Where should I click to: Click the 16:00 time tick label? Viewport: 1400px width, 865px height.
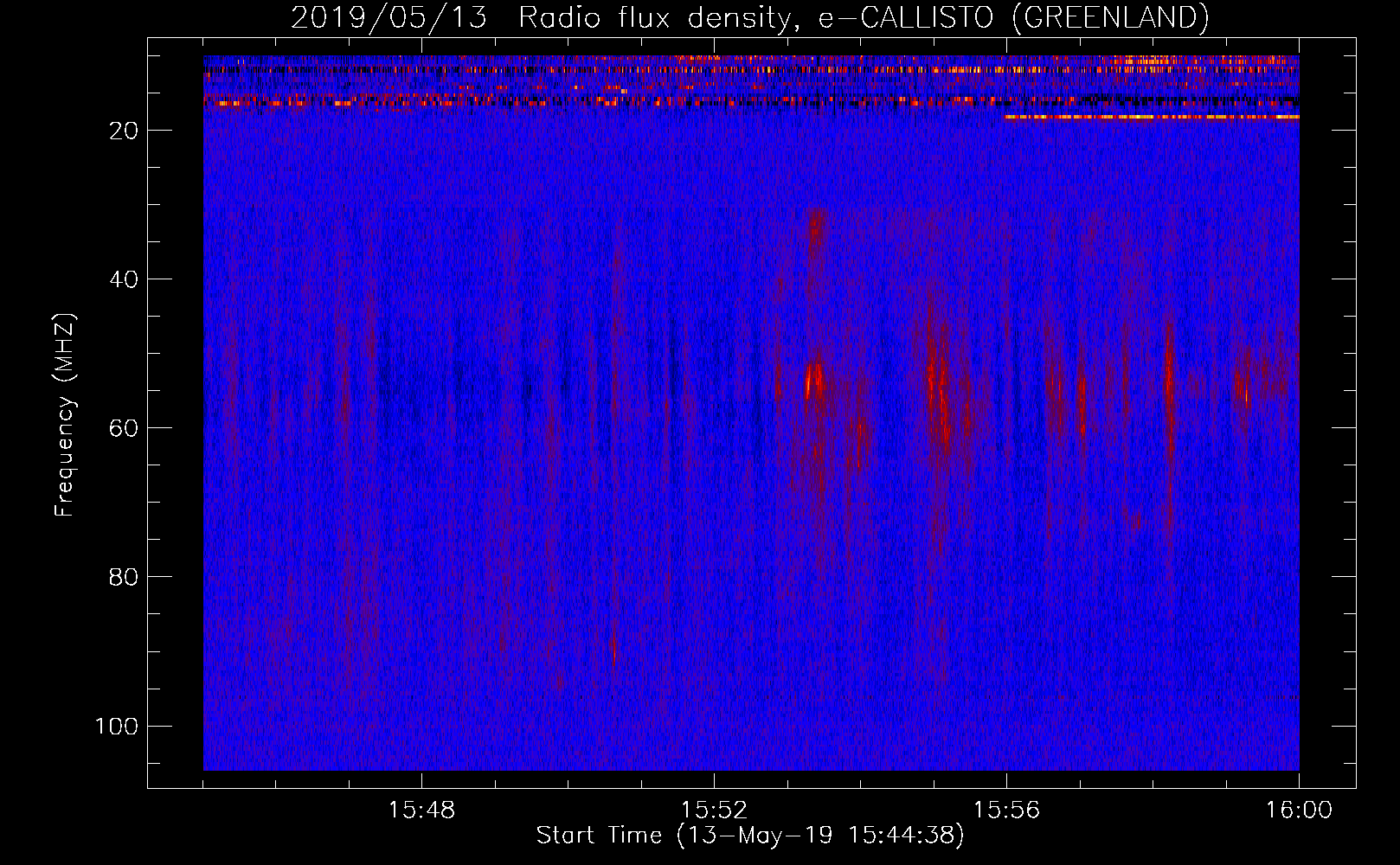pos(1299,811)
